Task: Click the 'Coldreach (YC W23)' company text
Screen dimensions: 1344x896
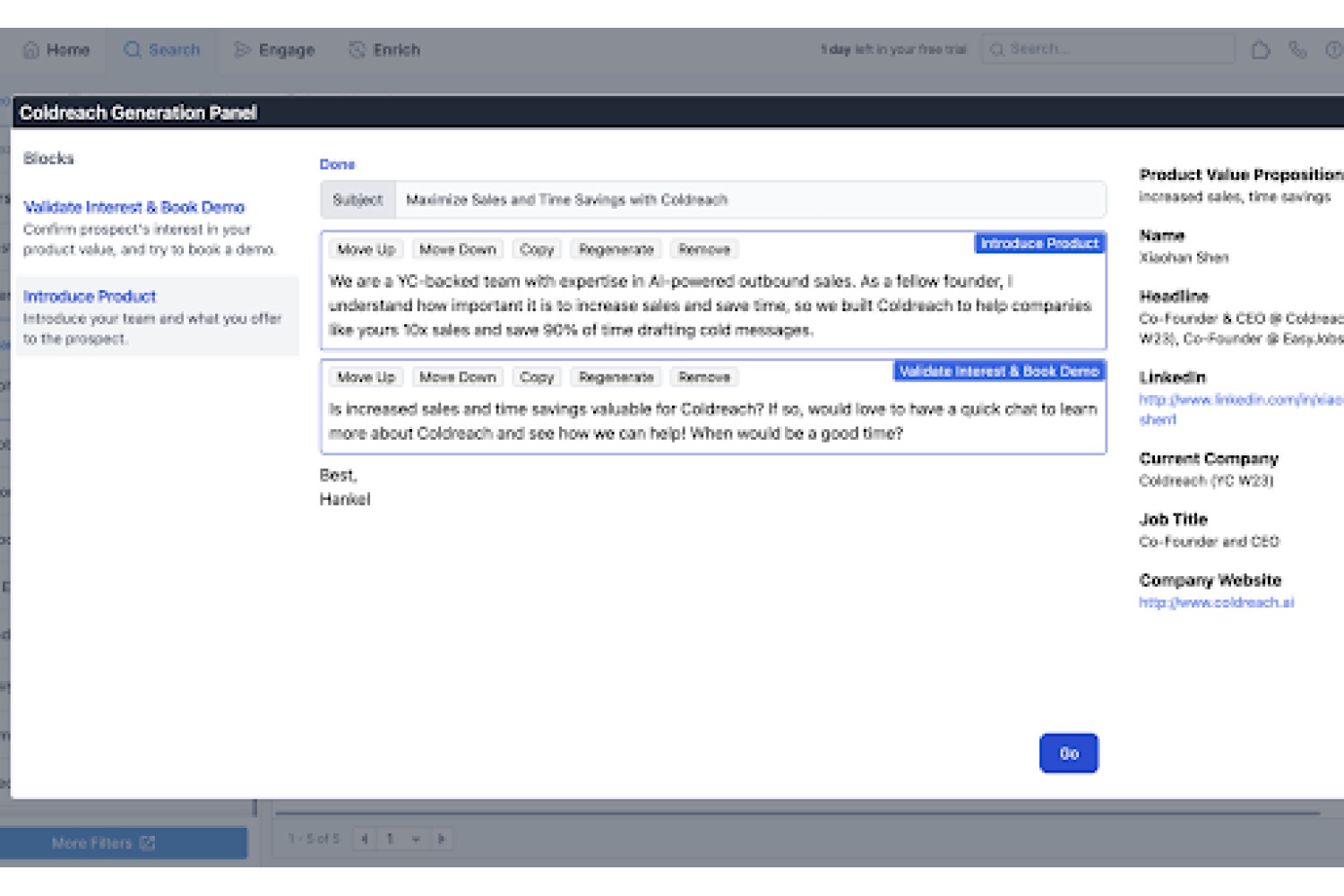Action: 1206,481
